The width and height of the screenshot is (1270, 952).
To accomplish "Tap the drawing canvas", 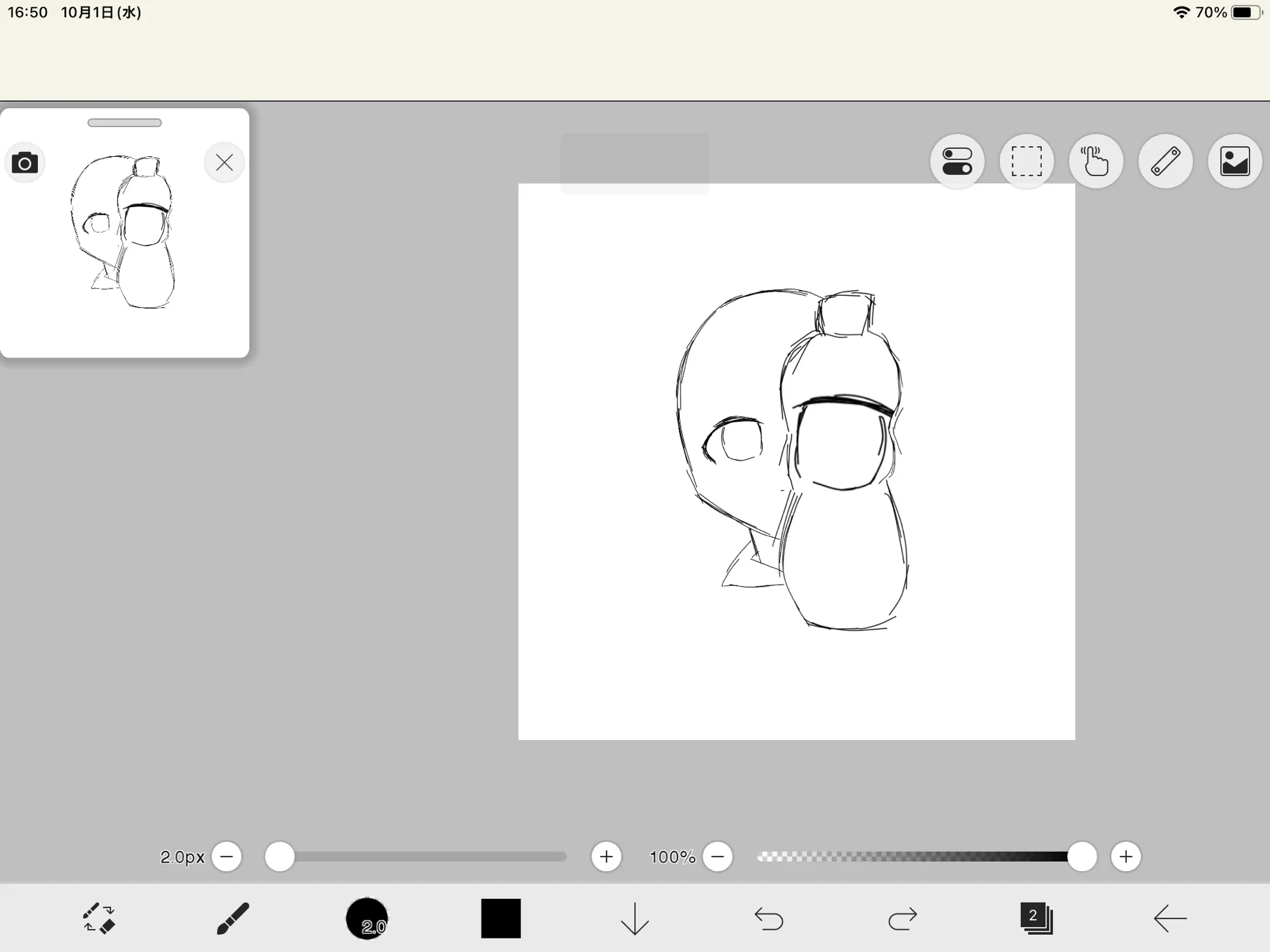I will (797, 461).
